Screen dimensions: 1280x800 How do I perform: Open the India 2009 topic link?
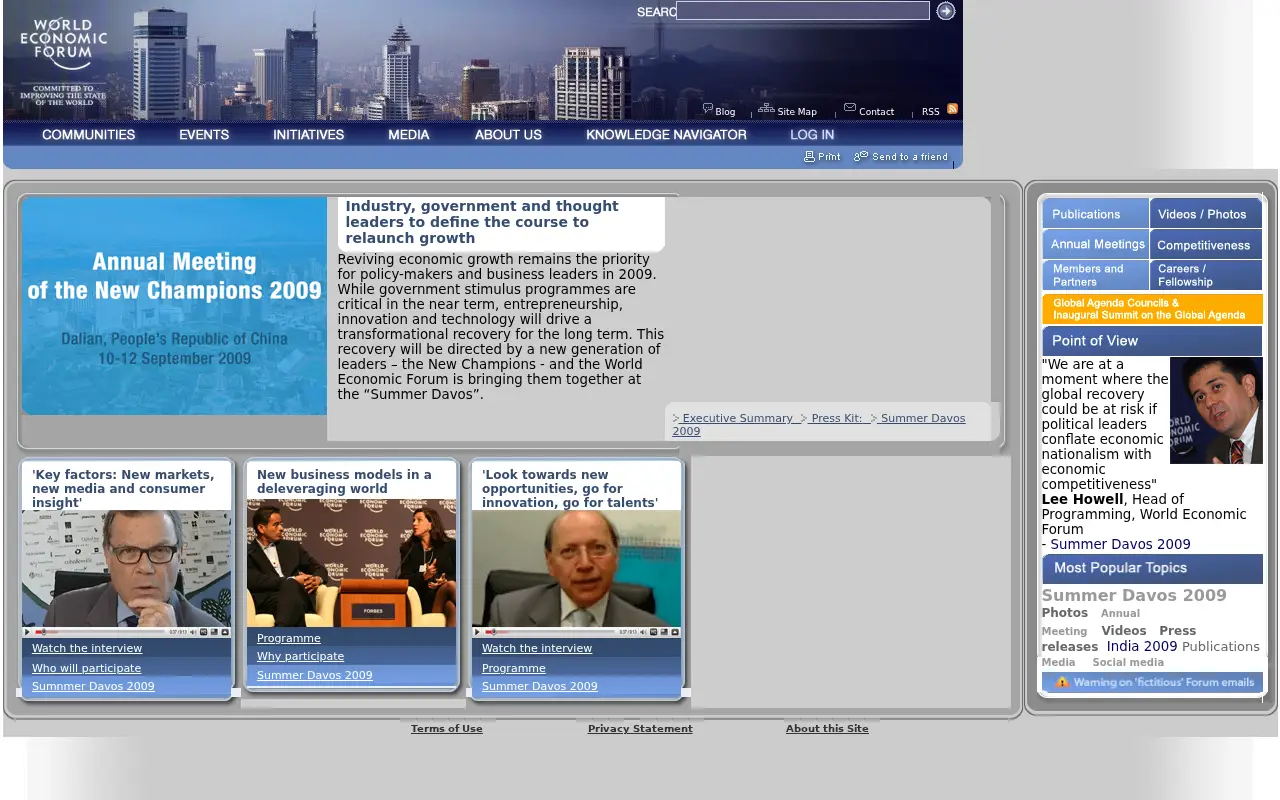[x=1142, y=646]
